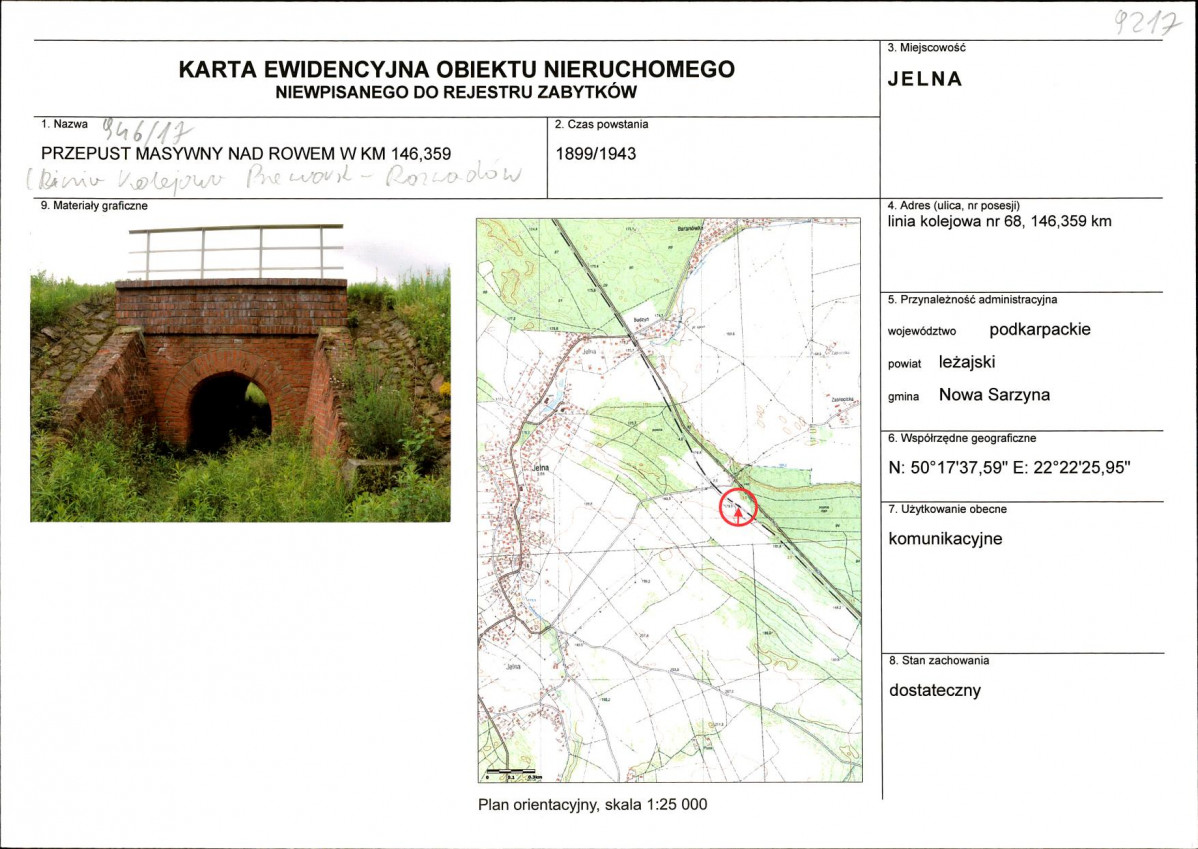The image size is (1198, 849).
Task: Click the handwritten number "946/17" beside Nazwa
Action: pos(147,131)
